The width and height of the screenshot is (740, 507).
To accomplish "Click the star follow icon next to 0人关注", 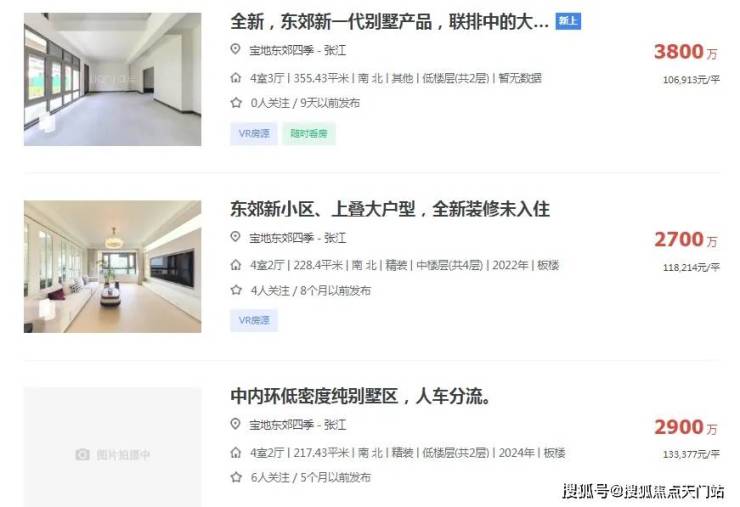I will pos(236,102).
